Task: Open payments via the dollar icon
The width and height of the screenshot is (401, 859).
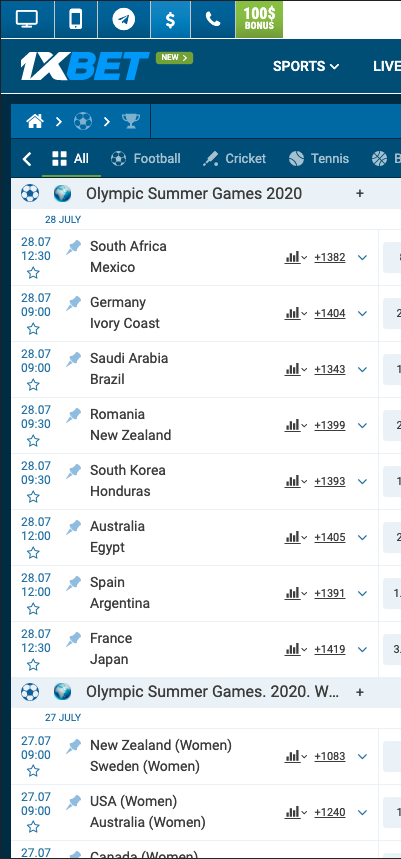Action: tap(170, 19)
